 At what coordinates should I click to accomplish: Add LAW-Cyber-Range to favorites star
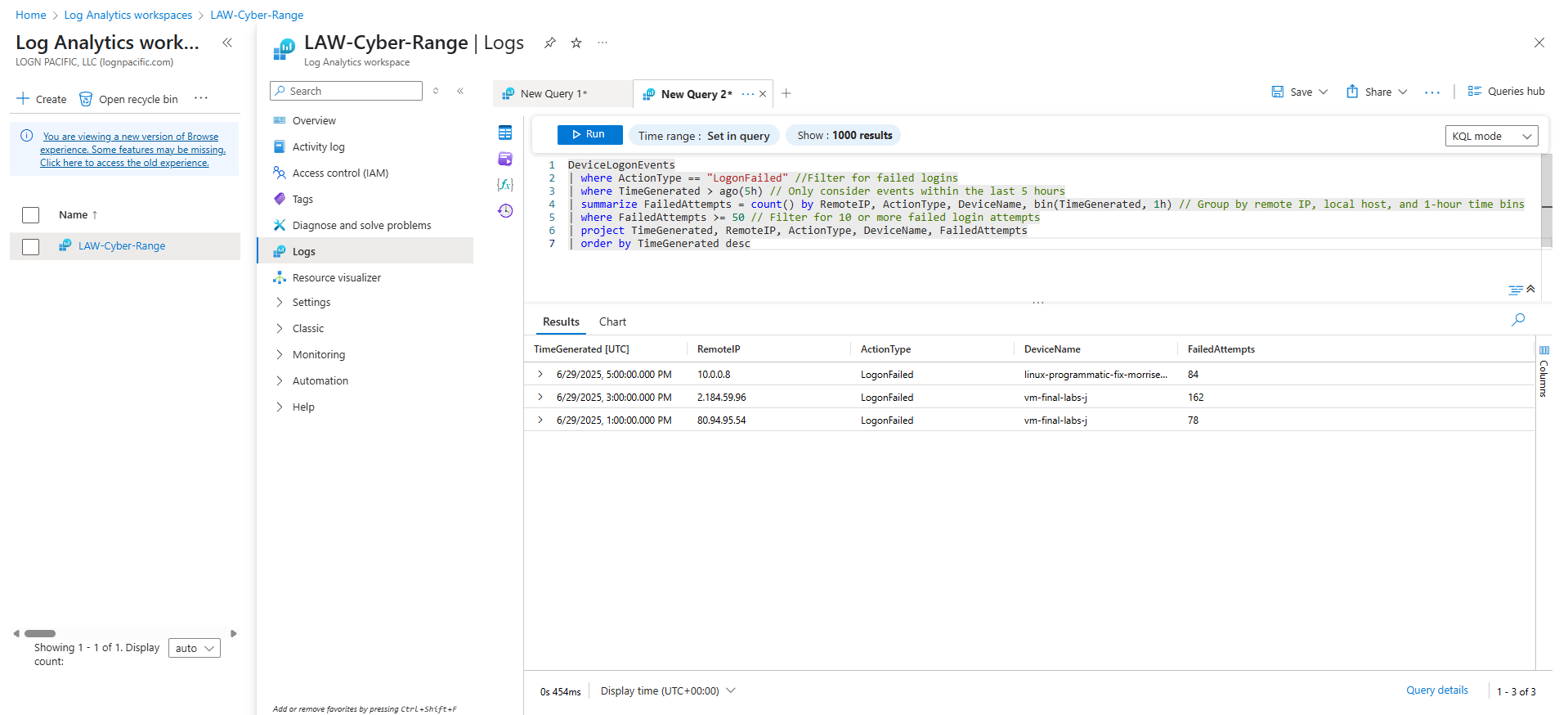(x=576, y=43)
